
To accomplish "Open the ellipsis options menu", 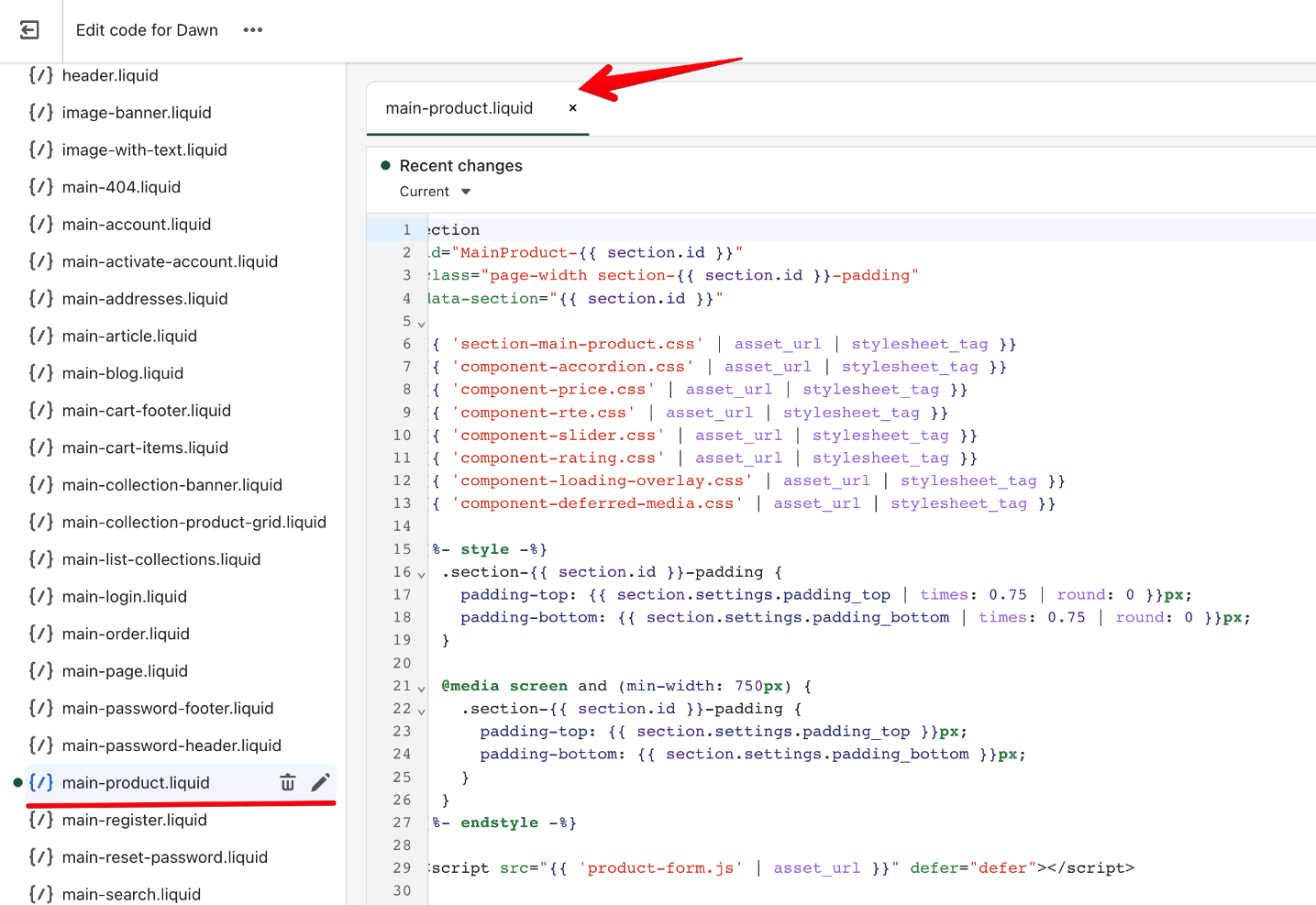I will click(x=252, y=29).
